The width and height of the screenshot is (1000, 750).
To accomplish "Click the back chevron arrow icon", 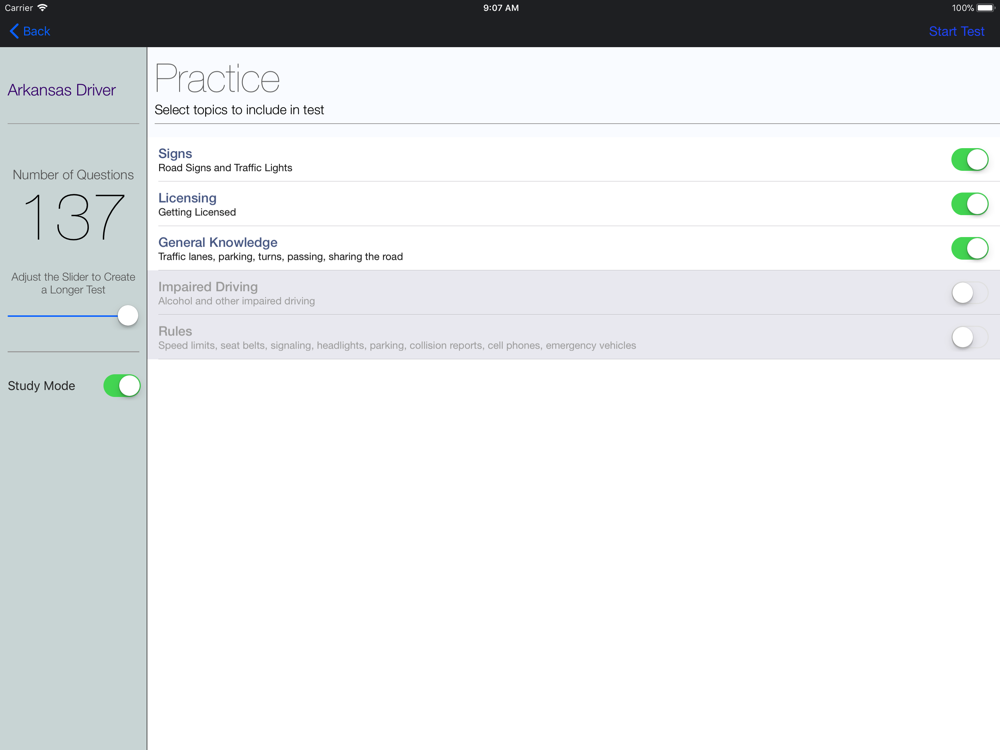I will pos(14,31).
